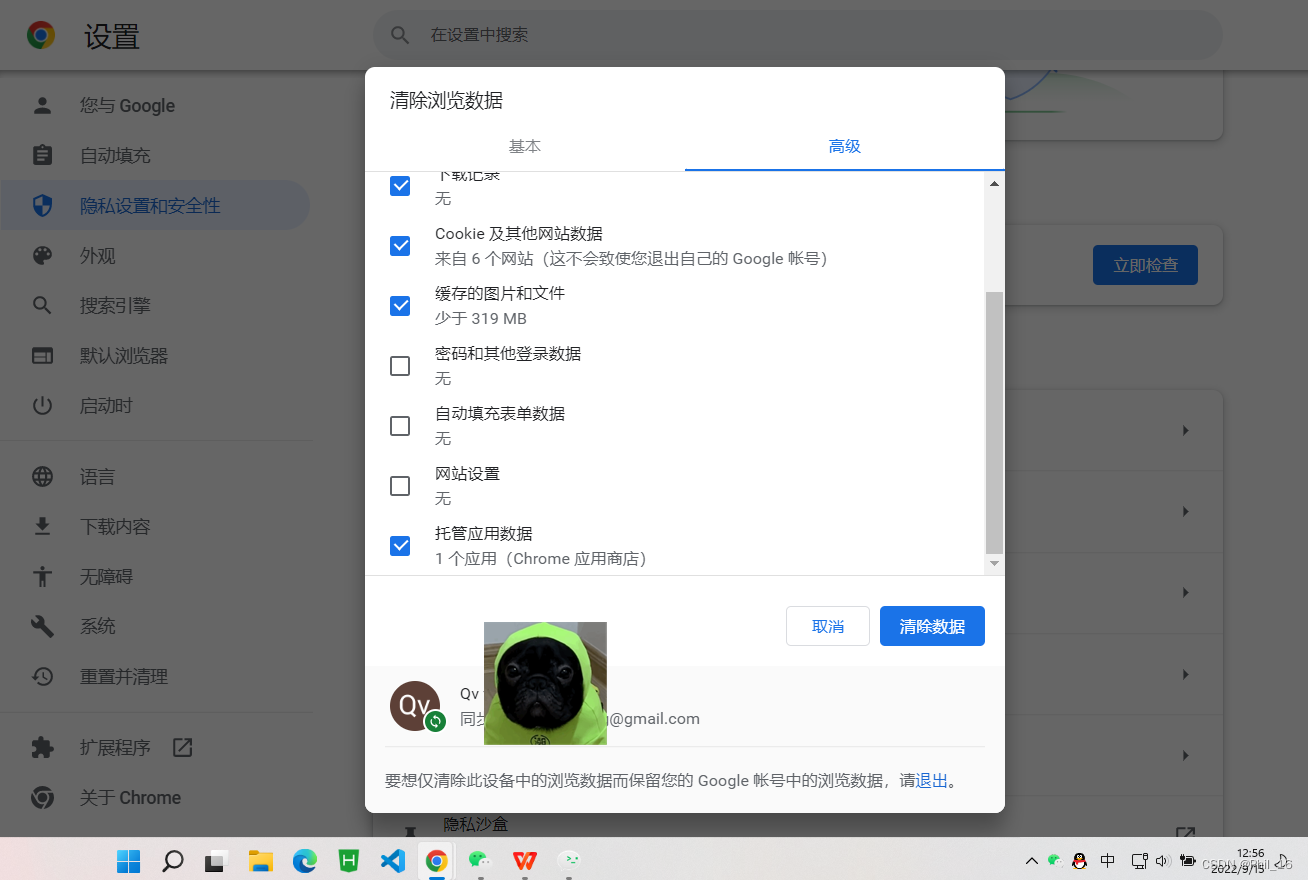Click 立即检查 button in background page
The width and height of the screenshot is (1308, 880).
[1145, 266]
